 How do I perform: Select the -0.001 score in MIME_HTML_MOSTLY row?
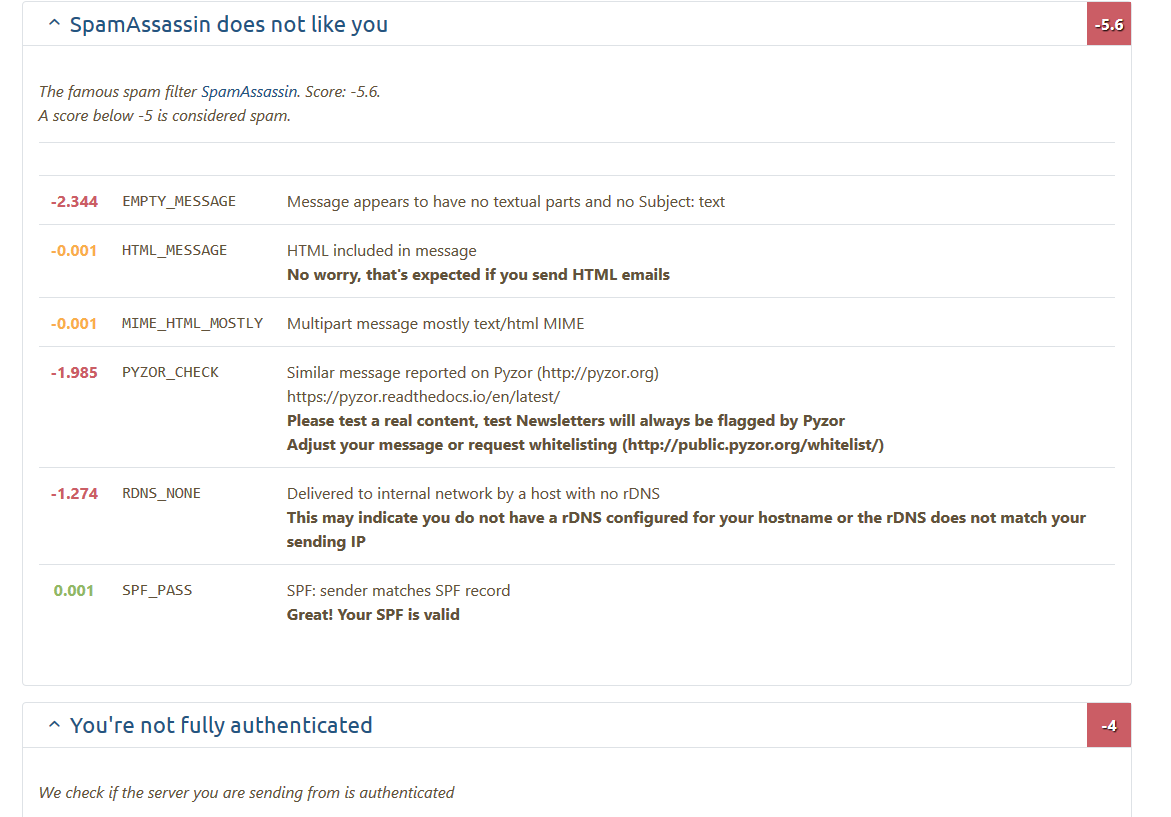click(x=74, y=324)
